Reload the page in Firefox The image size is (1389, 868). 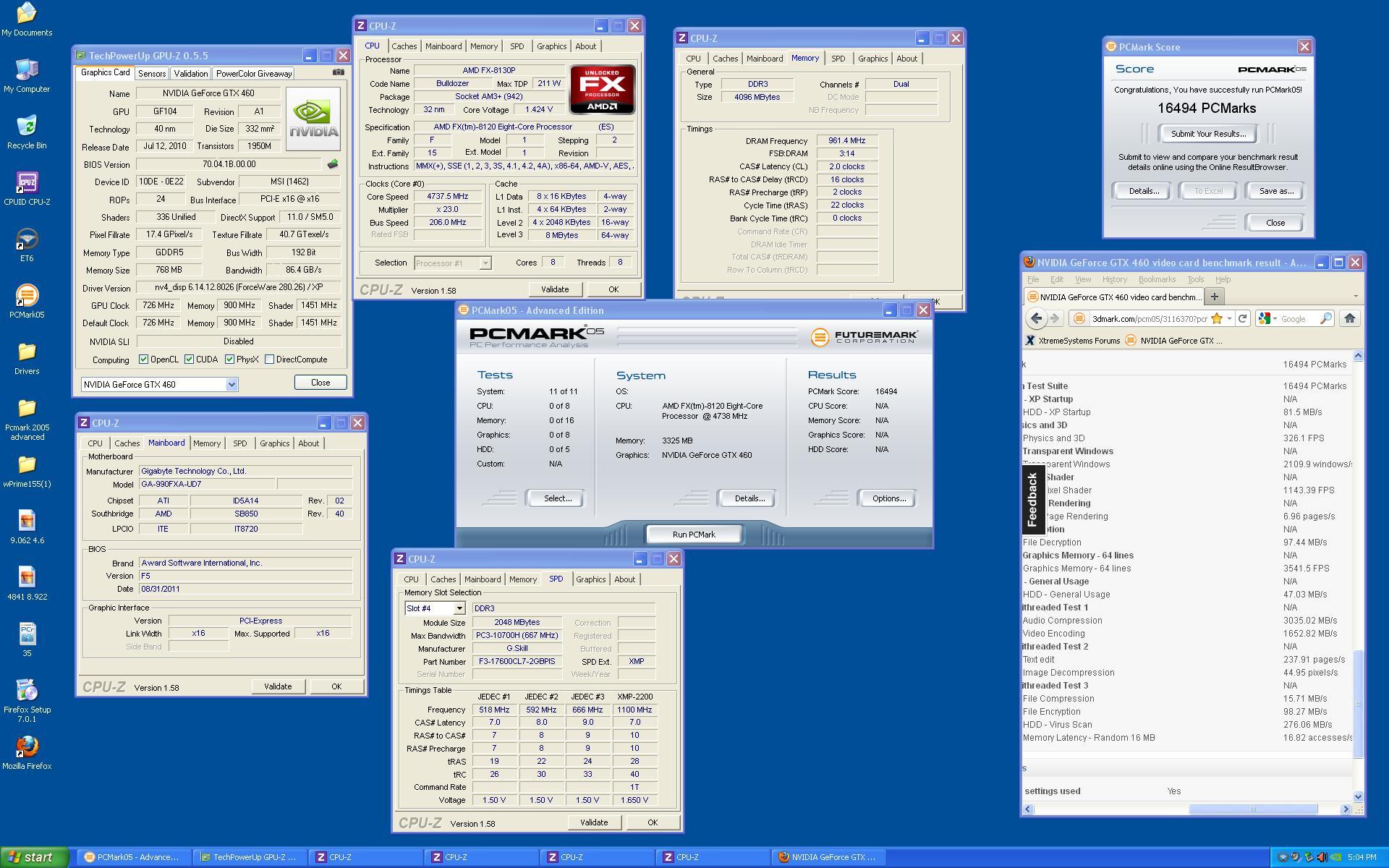coord(1242,318)
